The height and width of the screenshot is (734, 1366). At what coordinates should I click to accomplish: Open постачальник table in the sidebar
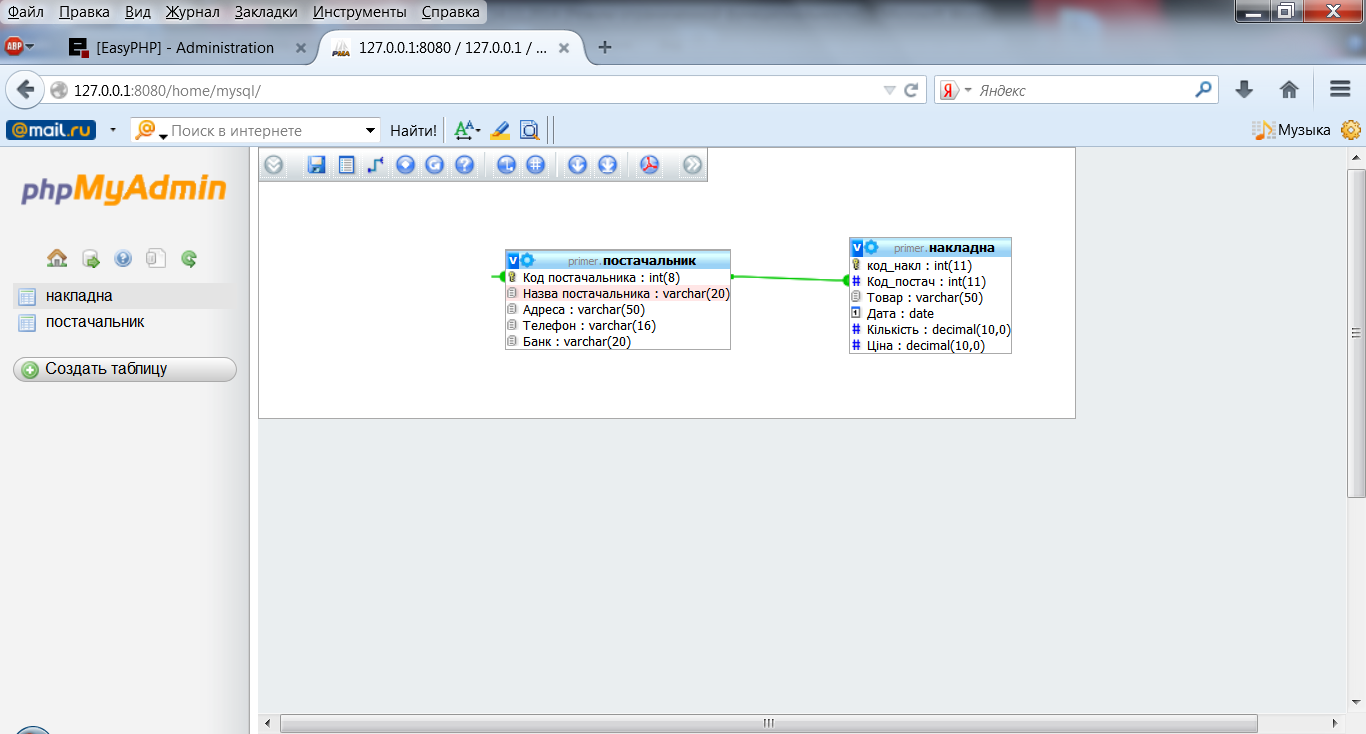(95, 322)
